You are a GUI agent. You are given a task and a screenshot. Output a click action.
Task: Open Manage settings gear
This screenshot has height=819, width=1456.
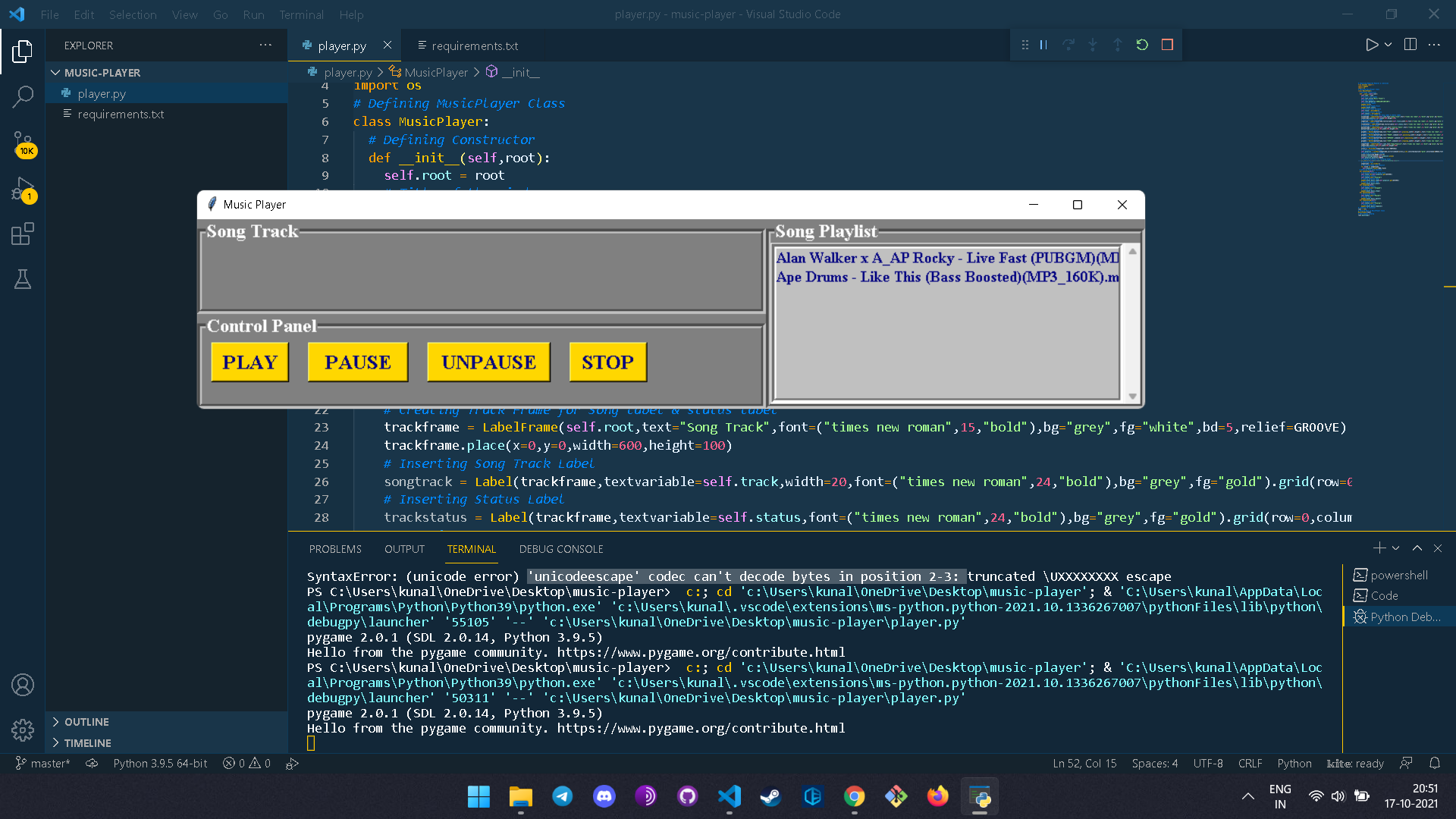(x=23, y=730)
